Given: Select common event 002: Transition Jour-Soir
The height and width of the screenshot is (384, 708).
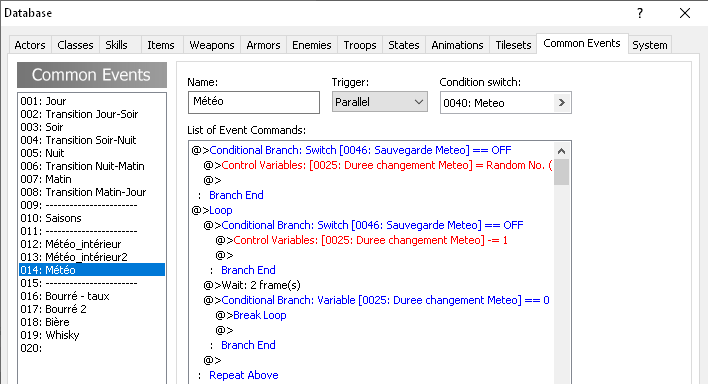Looking at the screenshot, I should point(92,114).
